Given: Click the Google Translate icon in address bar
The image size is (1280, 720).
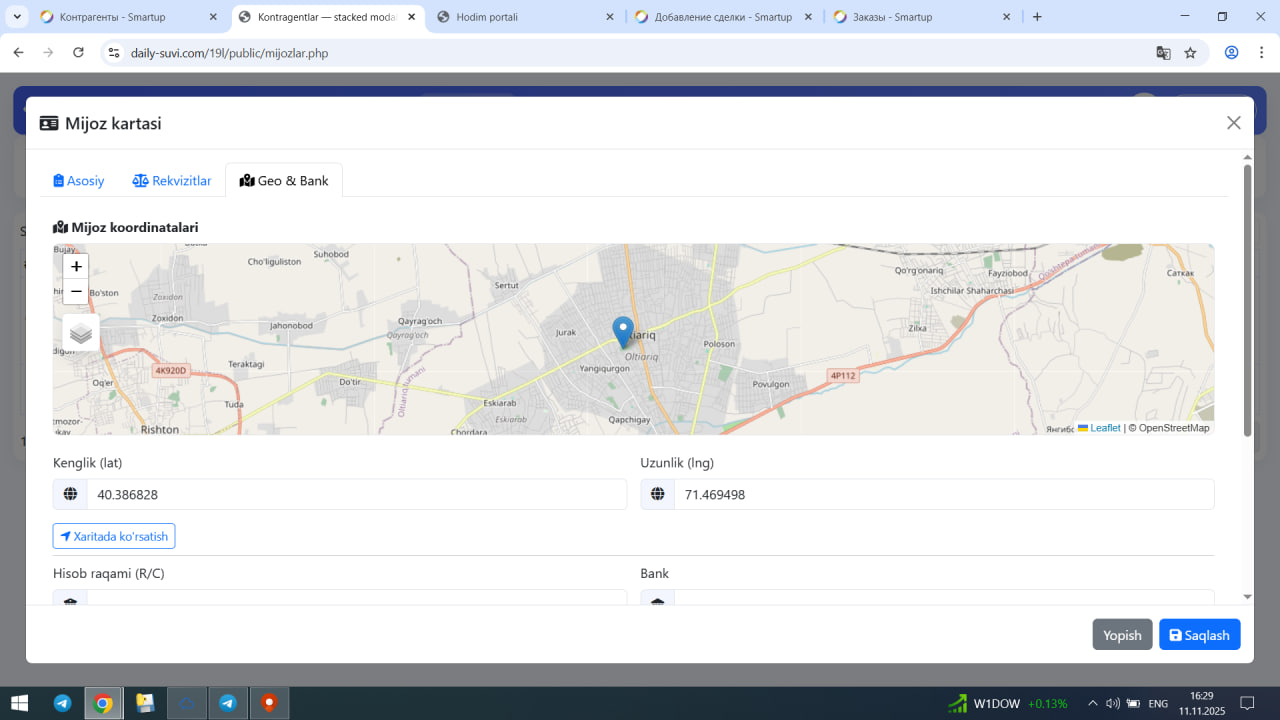Looking at the screenshot, I should (1163, 53).
